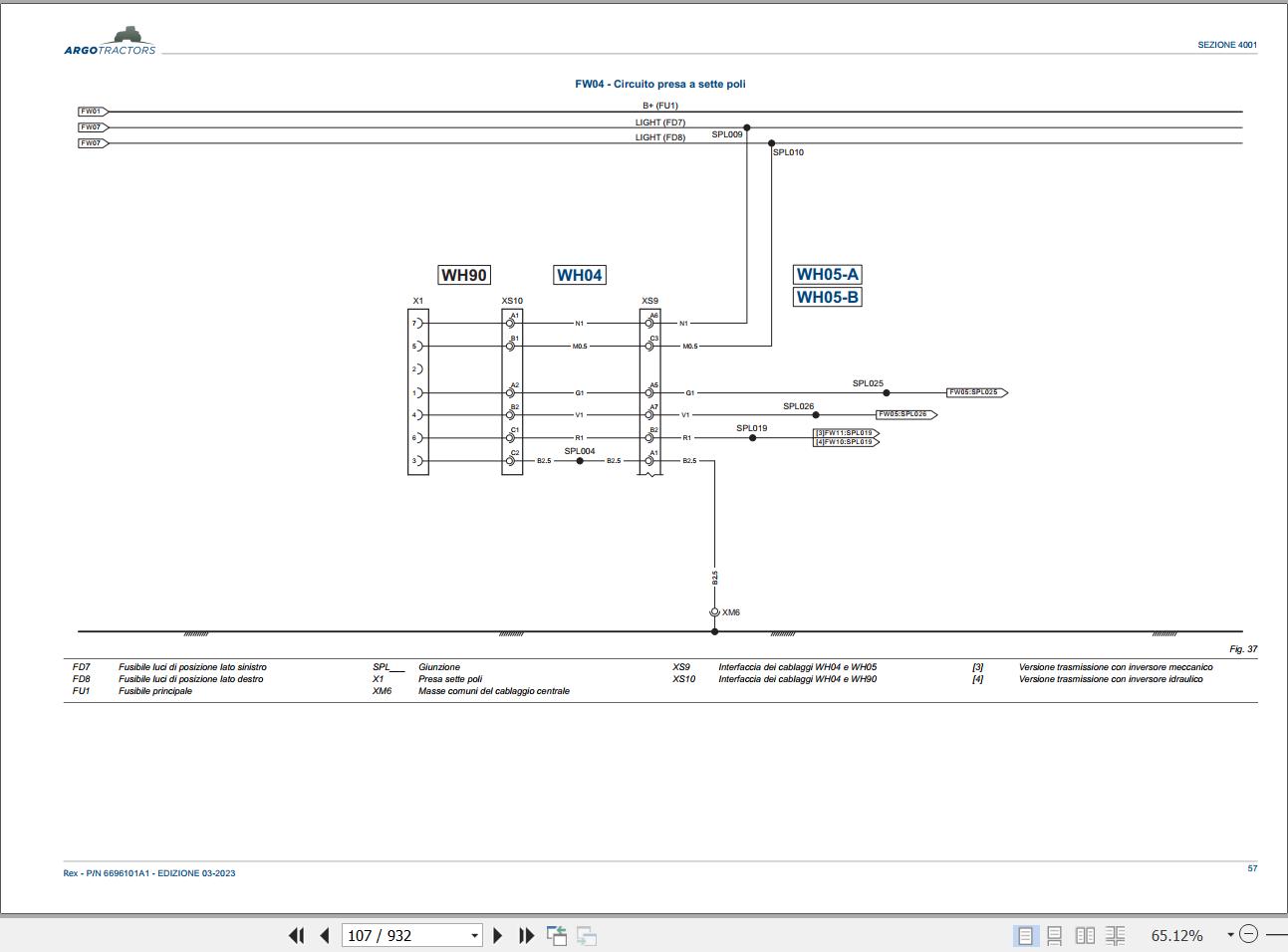This screenshot has height=952, width=1288.
Task: Switch to facing pages layout
Action: tap(1085, 935)
